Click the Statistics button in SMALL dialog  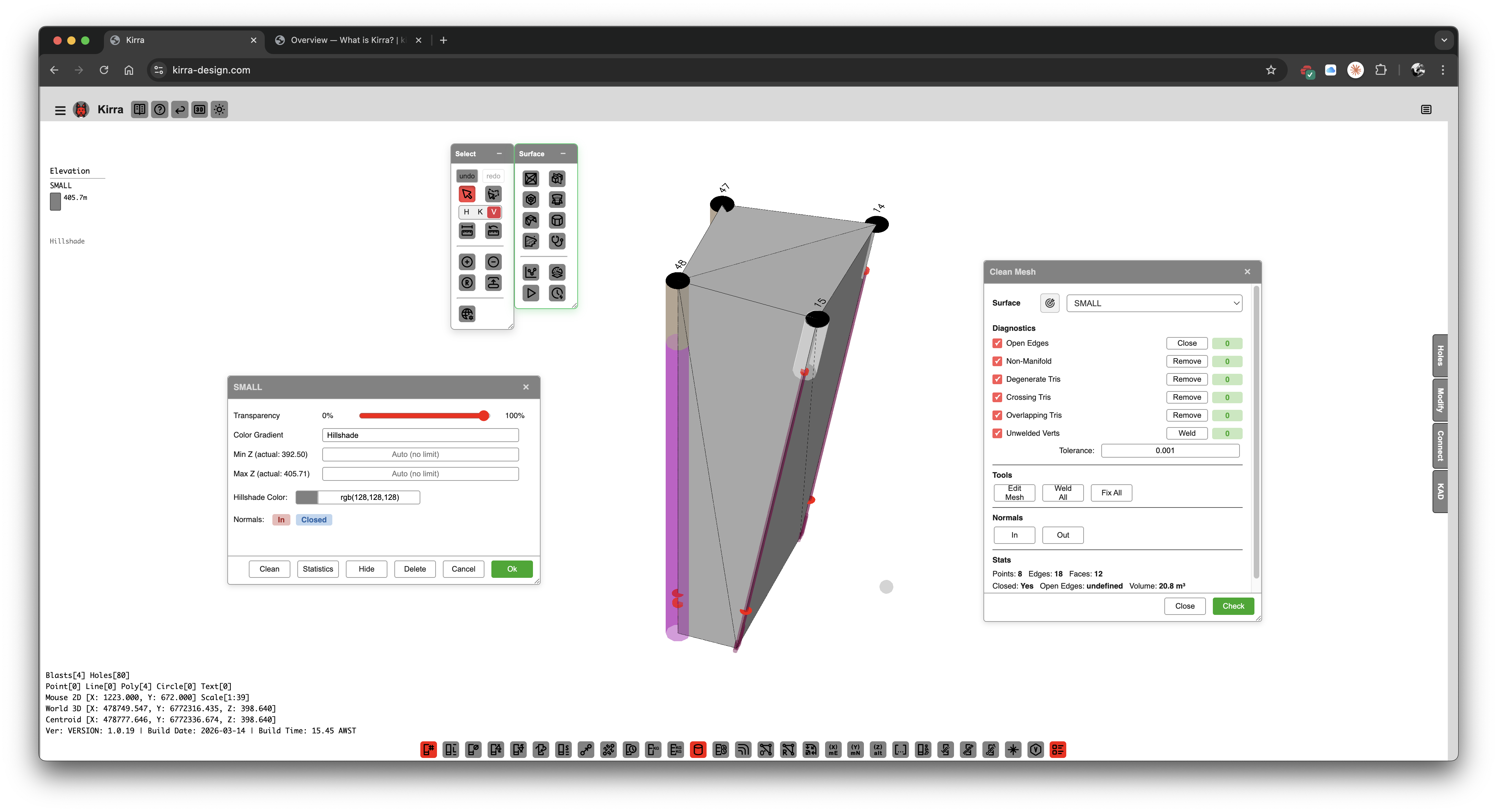click(318, 568)
